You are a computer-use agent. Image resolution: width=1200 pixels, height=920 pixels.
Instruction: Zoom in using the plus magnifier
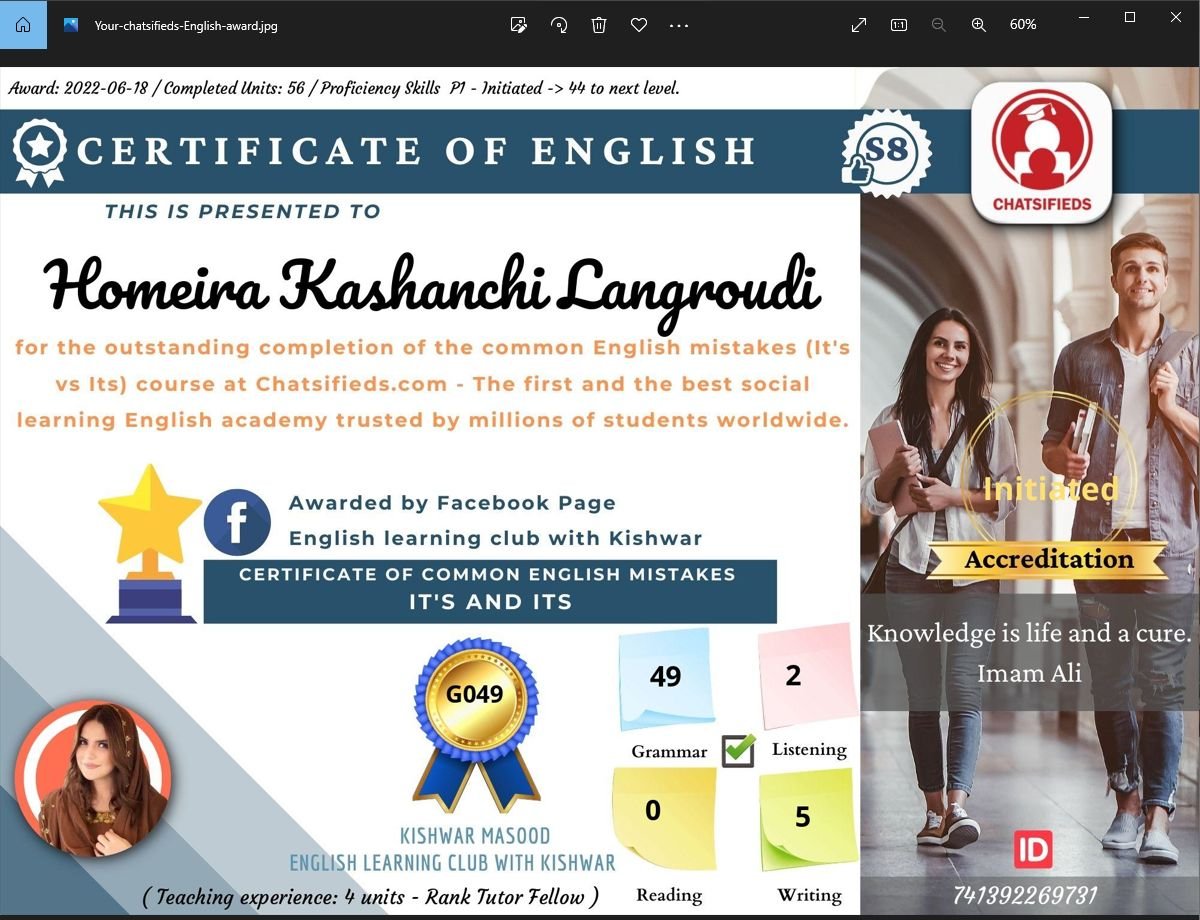tap(979, 25)
